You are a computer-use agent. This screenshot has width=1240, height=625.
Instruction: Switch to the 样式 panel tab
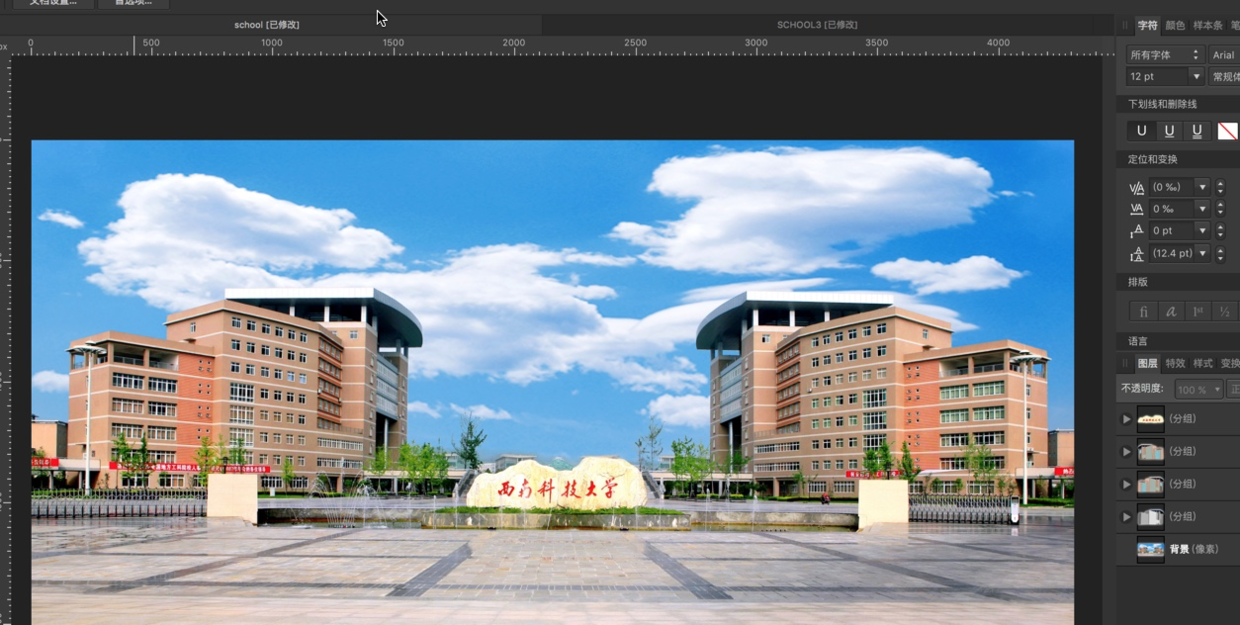coord(1203,364)
